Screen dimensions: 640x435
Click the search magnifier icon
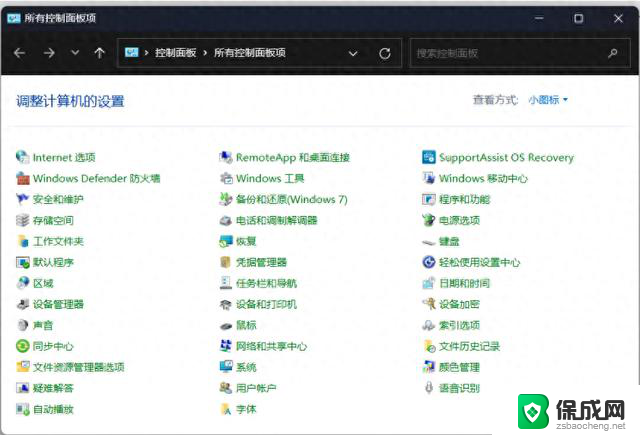pyautogui.click(x=612, y=53)
